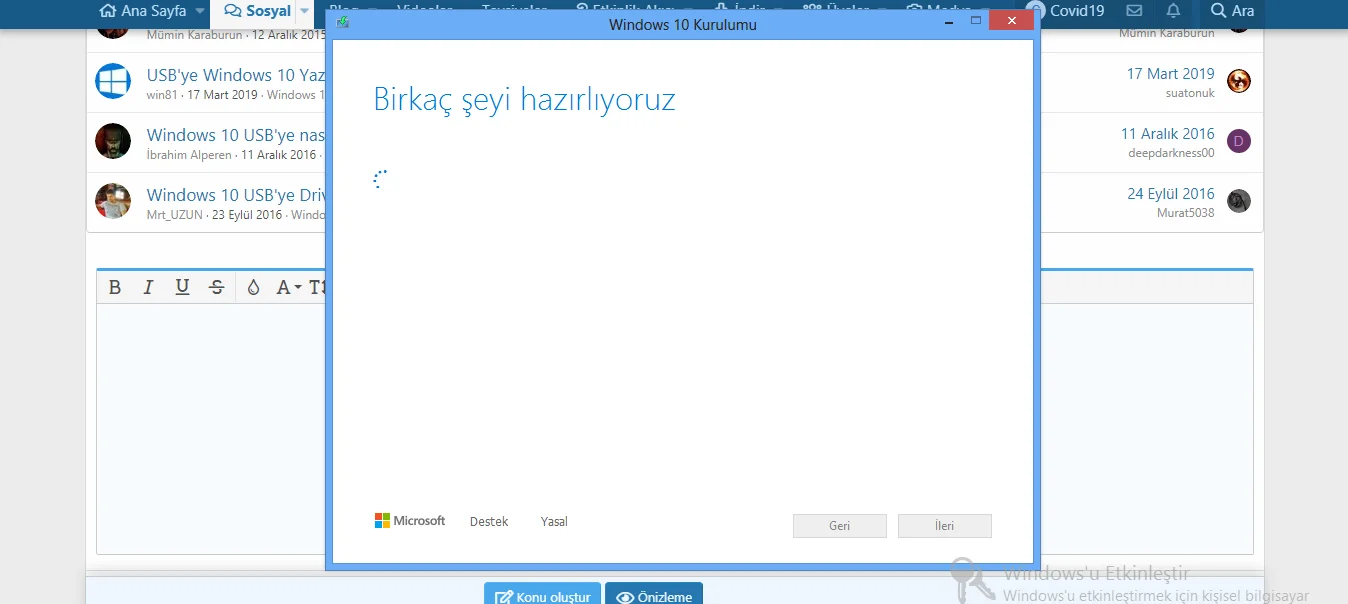This screenshot has width=1348, height=604.
Task: Open the 17 Mart 2019 last-post date
Action: pyautogui.click(x=1170, y=74)
